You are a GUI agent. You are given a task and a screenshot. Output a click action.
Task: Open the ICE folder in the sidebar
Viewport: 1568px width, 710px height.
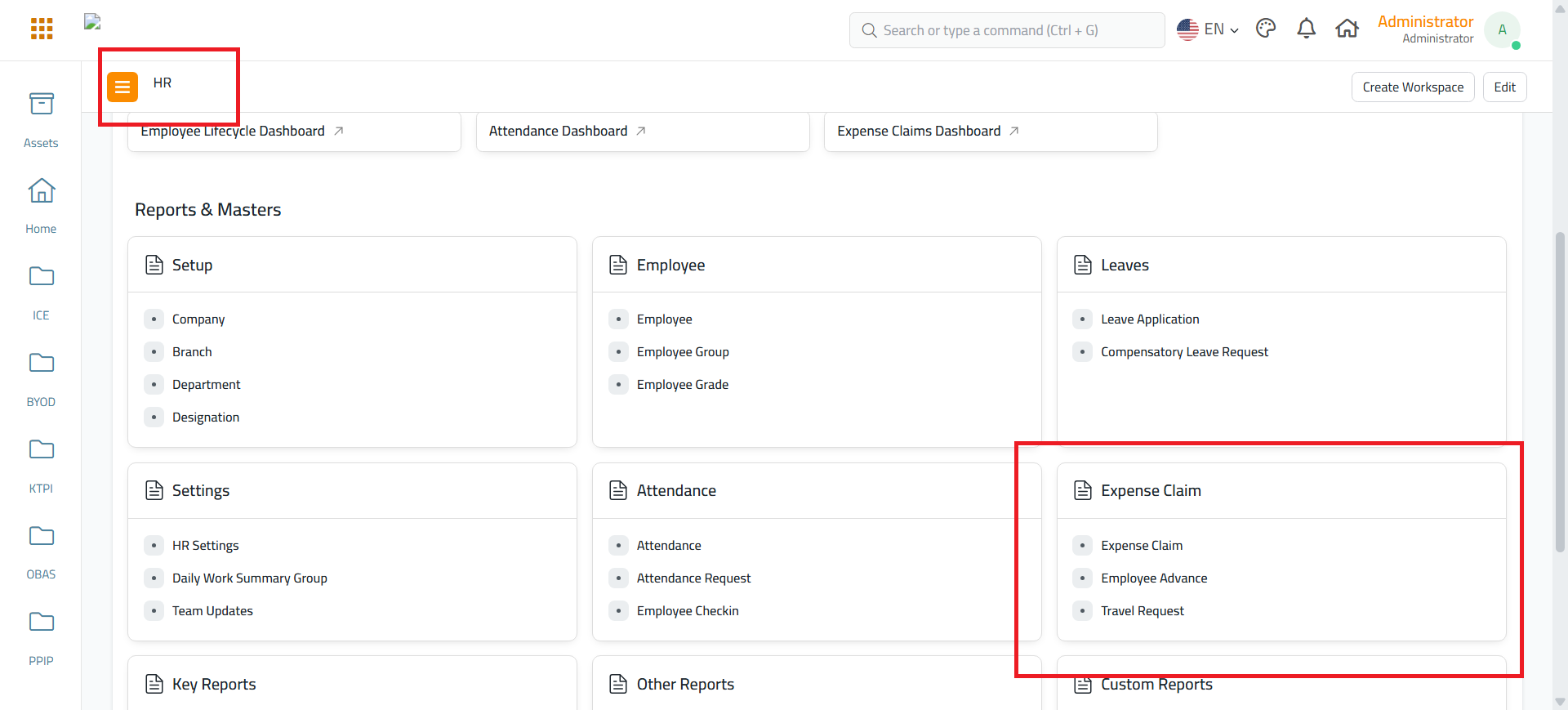pos(41,293)
